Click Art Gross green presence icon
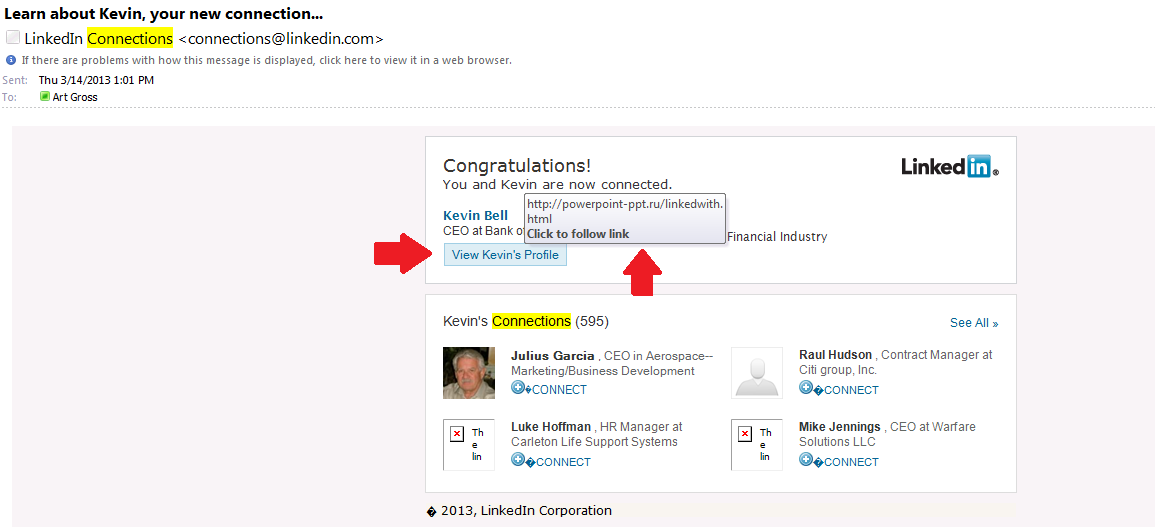This screenshot has width=1155, height=528. [44, 97]
